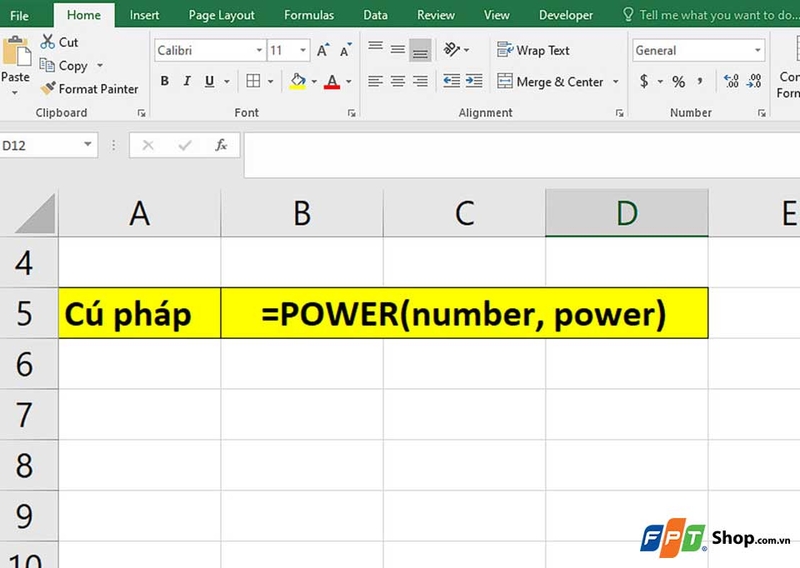Open the File tab
The width and height of the screenshot is (800, 568).
tap(19, 15)
